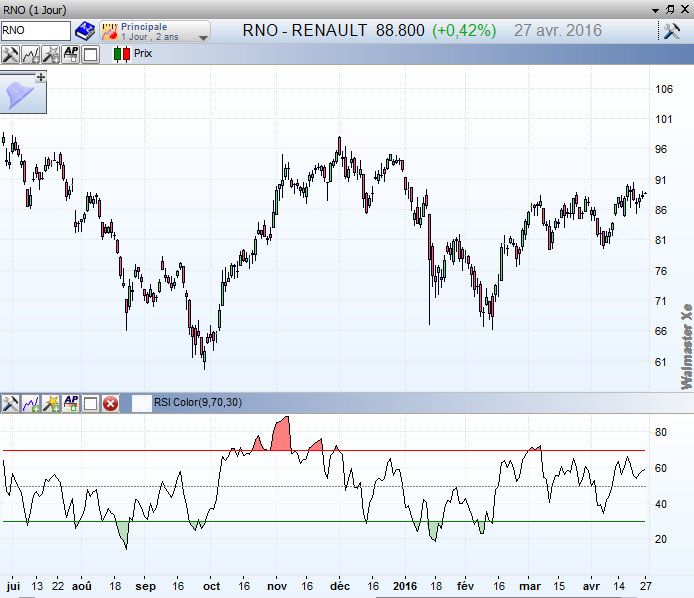Remove the RSI panel with the red X
Screen dimensions: 694x598
tap(111, 404)
